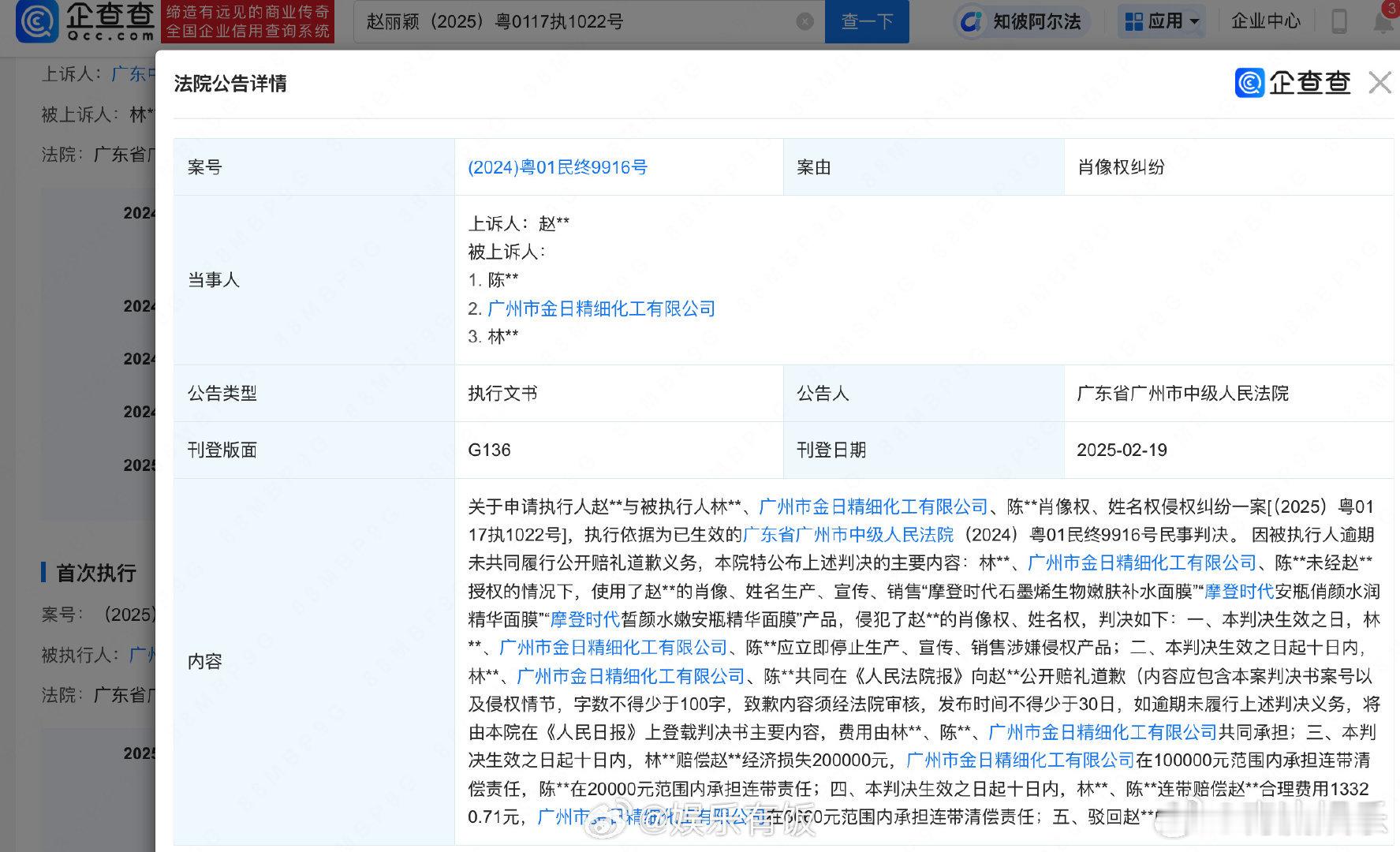Open 广州市金日精细化工有限公司 under 当事人
The image size is (1400, 852).
[601, 308]
